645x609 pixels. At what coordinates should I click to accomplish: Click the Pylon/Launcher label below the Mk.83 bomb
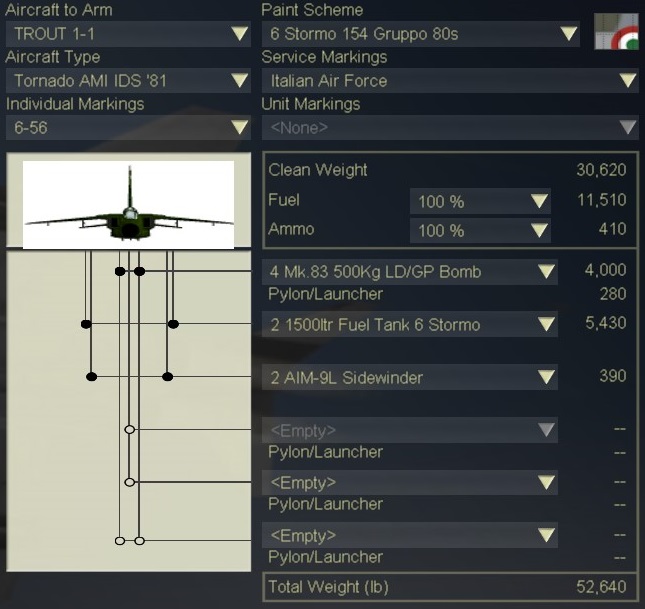click(325, 294)
